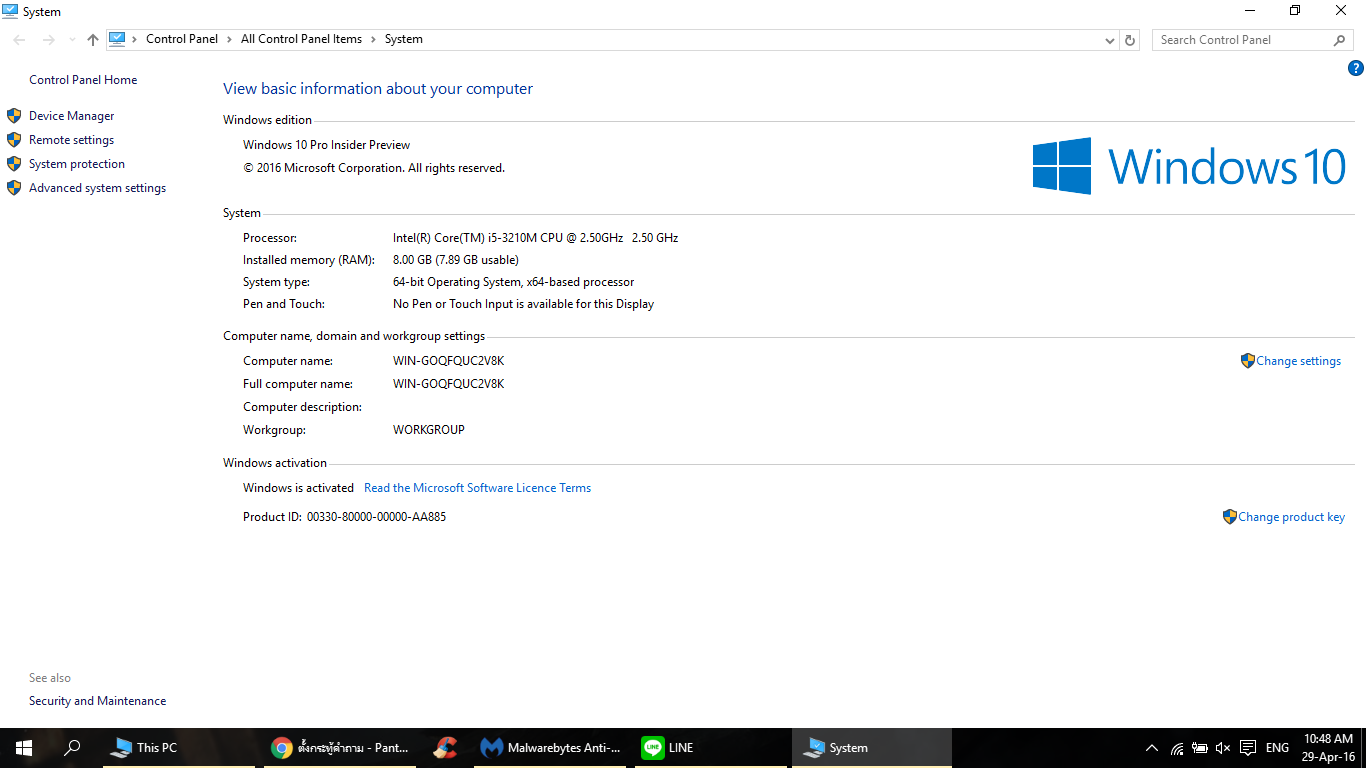Select the Product ID 00330-80000-00000-AA885
The width and height of the screenshot is (1366, 768).
tap(376, 517)
